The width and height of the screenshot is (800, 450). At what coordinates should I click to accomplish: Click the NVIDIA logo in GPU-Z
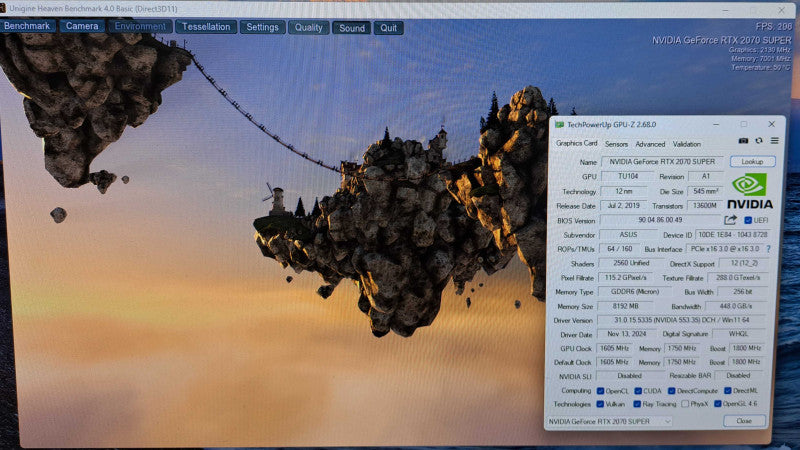point(749,191)
